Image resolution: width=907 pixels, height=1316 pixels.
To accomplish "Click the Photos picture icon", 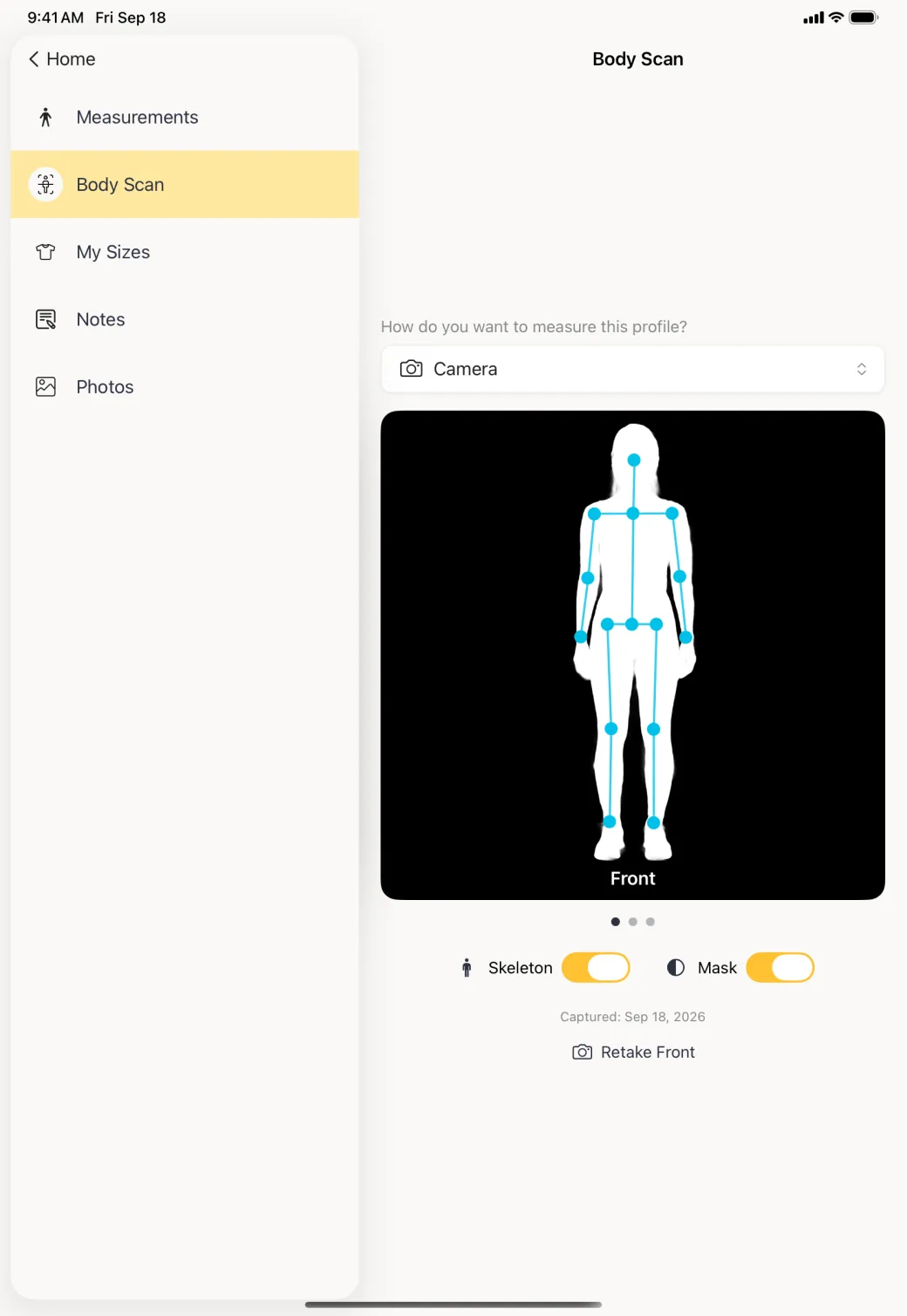I will click(x=46, y=386).
